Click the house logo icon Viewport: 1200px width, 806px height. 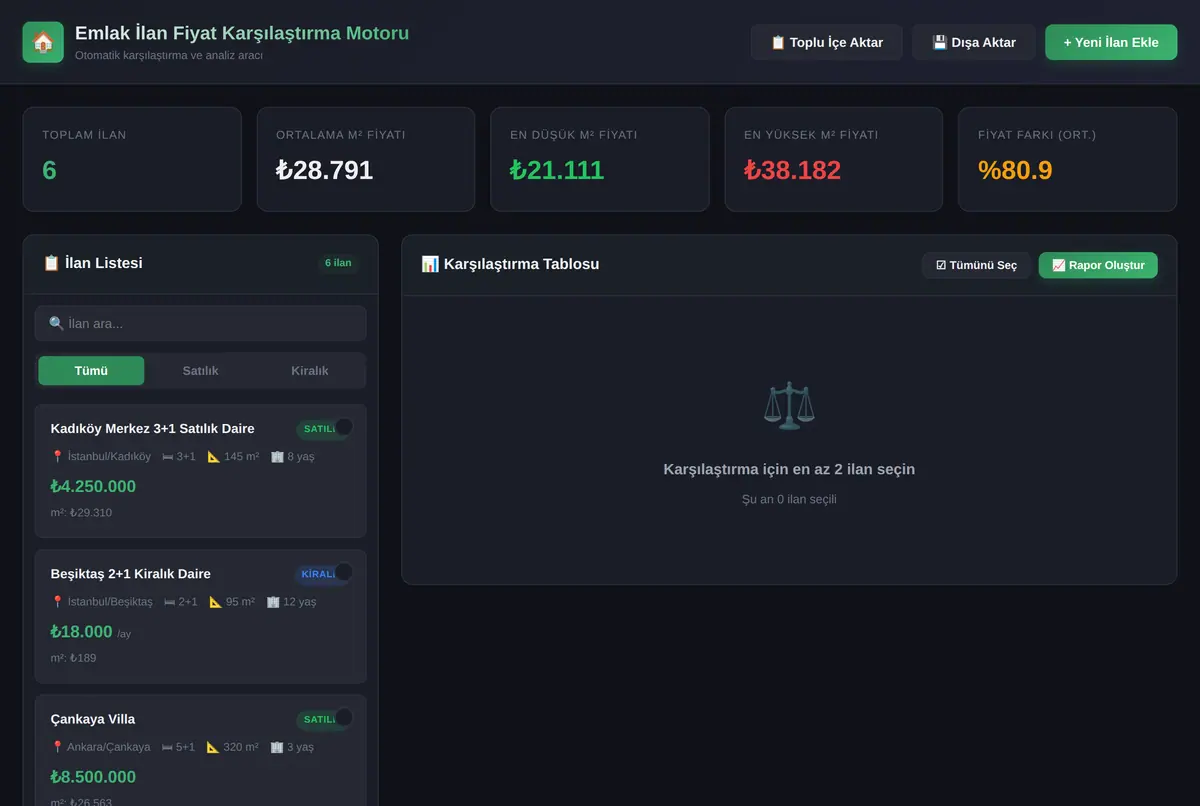pyautogui.click(x=43, y=42)
